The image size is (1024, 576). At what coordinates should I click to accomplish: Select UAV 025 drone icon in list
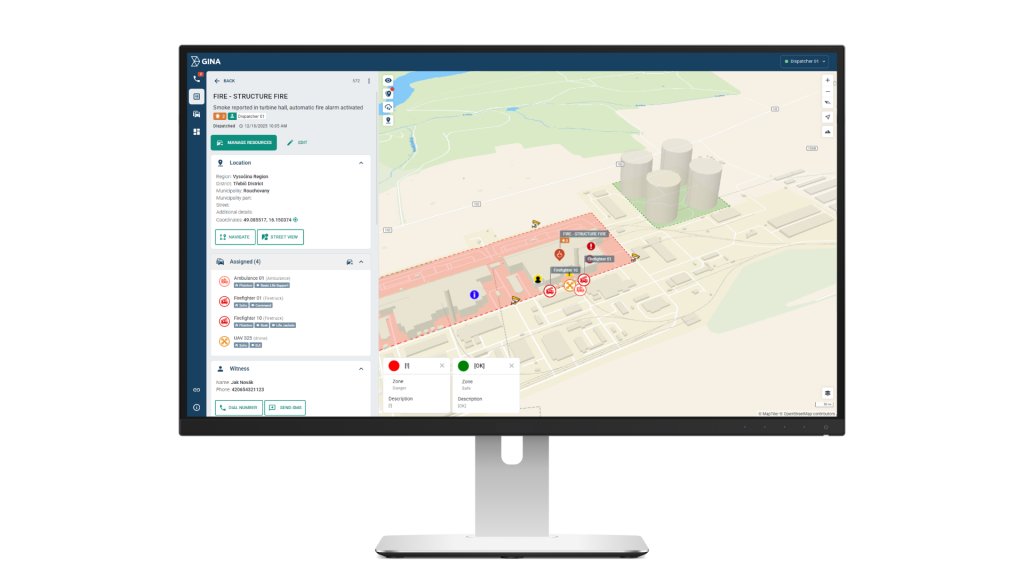coord(224,341)
